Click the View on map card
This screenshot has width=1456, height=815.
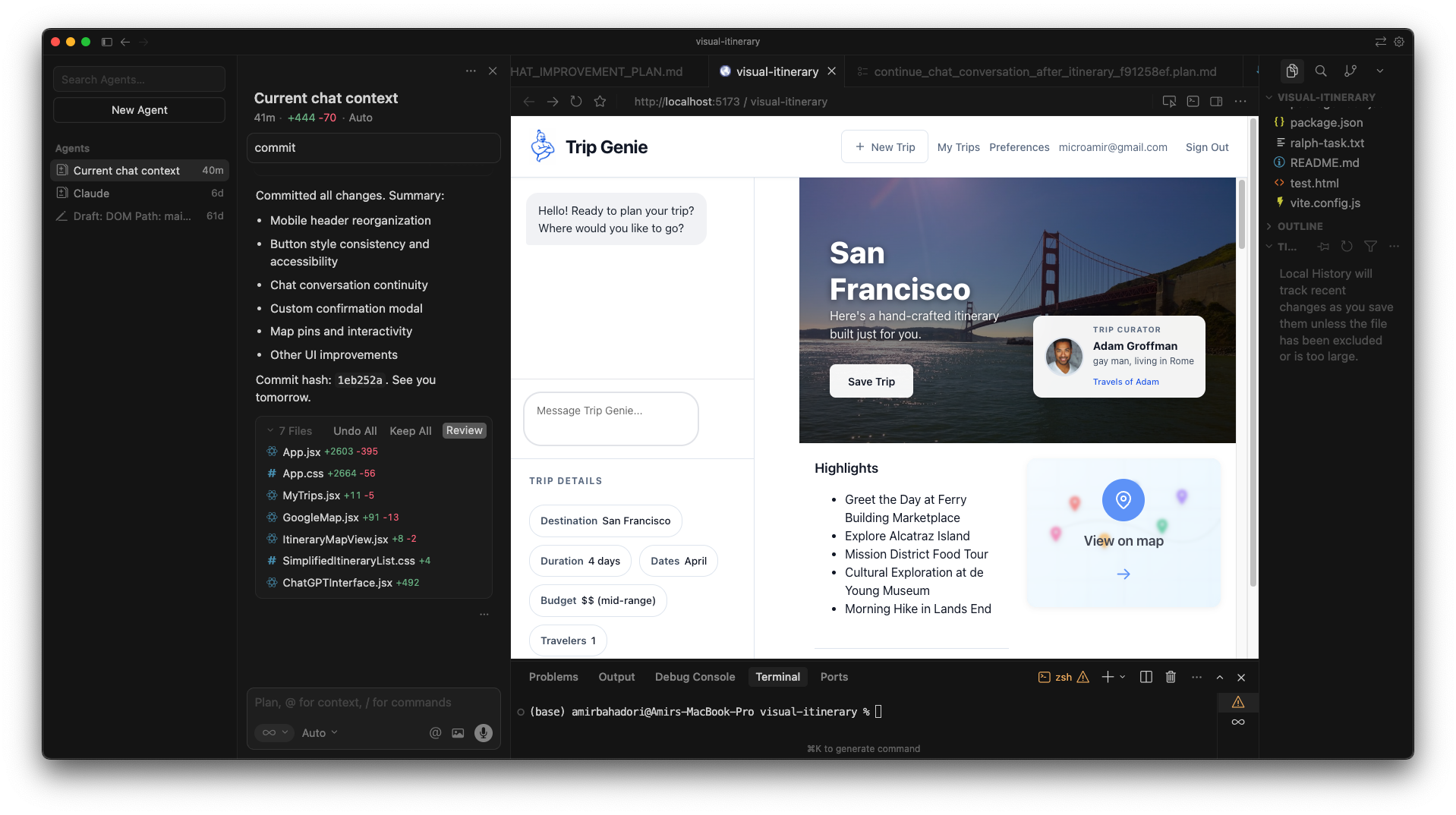point(1124,531)
